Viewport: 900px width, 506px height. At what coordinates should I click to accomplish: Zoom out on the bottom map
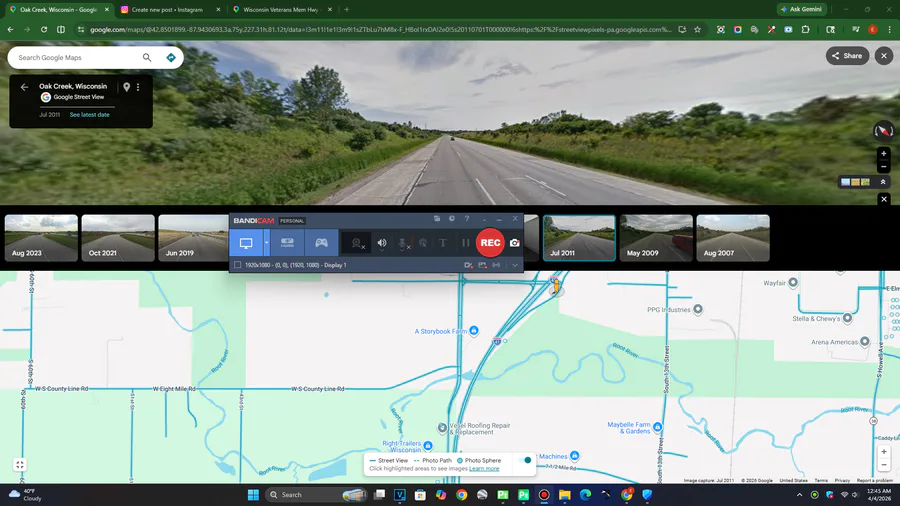(x=884, y=465)
